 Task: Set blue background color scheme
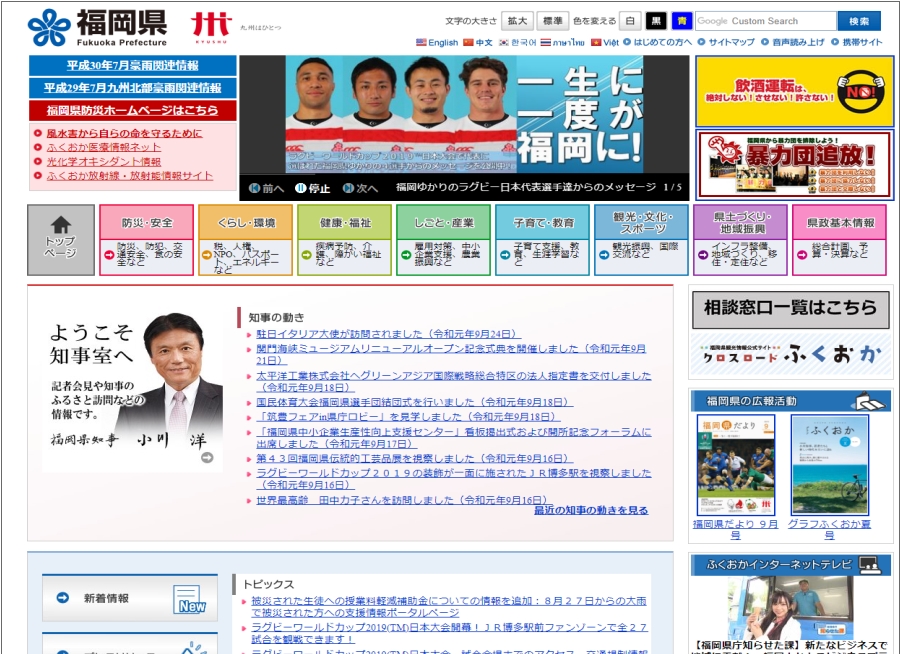pos(681,21)
